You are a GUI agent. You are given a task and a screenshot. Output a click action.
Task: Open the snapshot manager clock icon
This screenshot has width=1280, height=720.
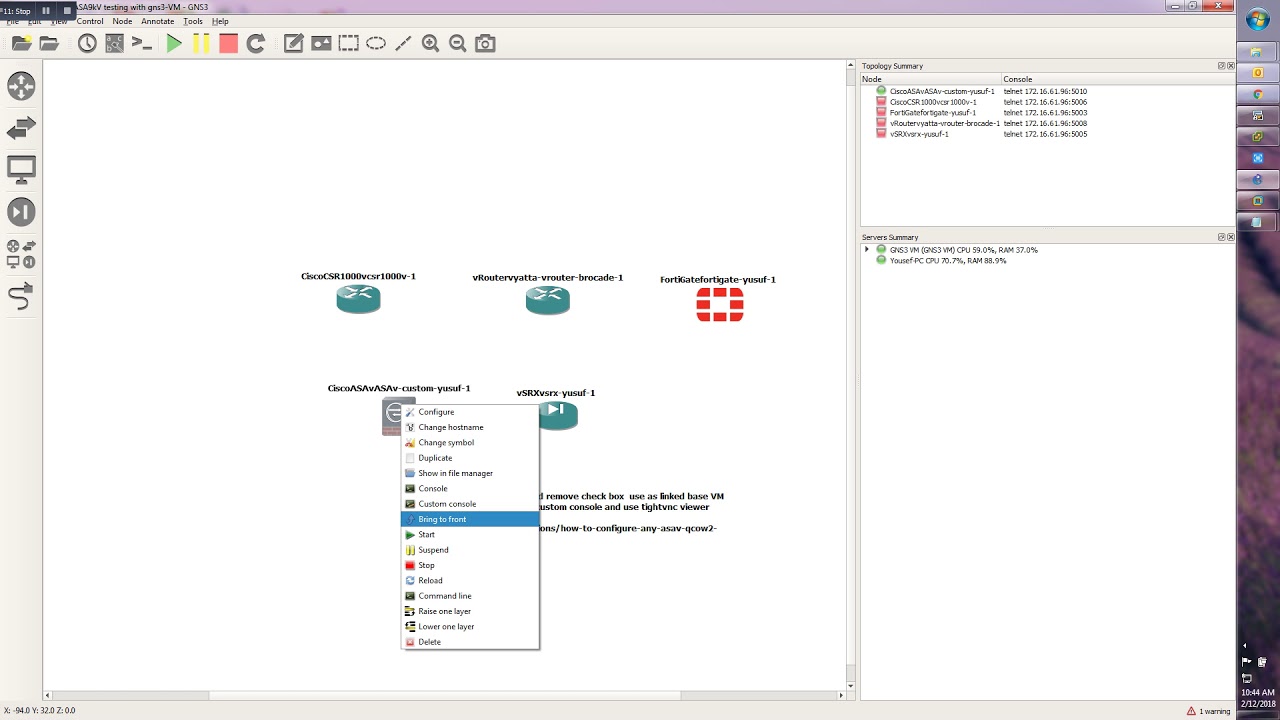coord(87,43)
